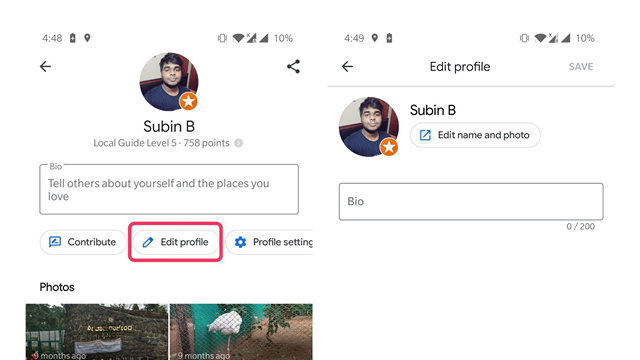
Task: Open the stone wall photo thumbnail
Action: coord(97,331)
